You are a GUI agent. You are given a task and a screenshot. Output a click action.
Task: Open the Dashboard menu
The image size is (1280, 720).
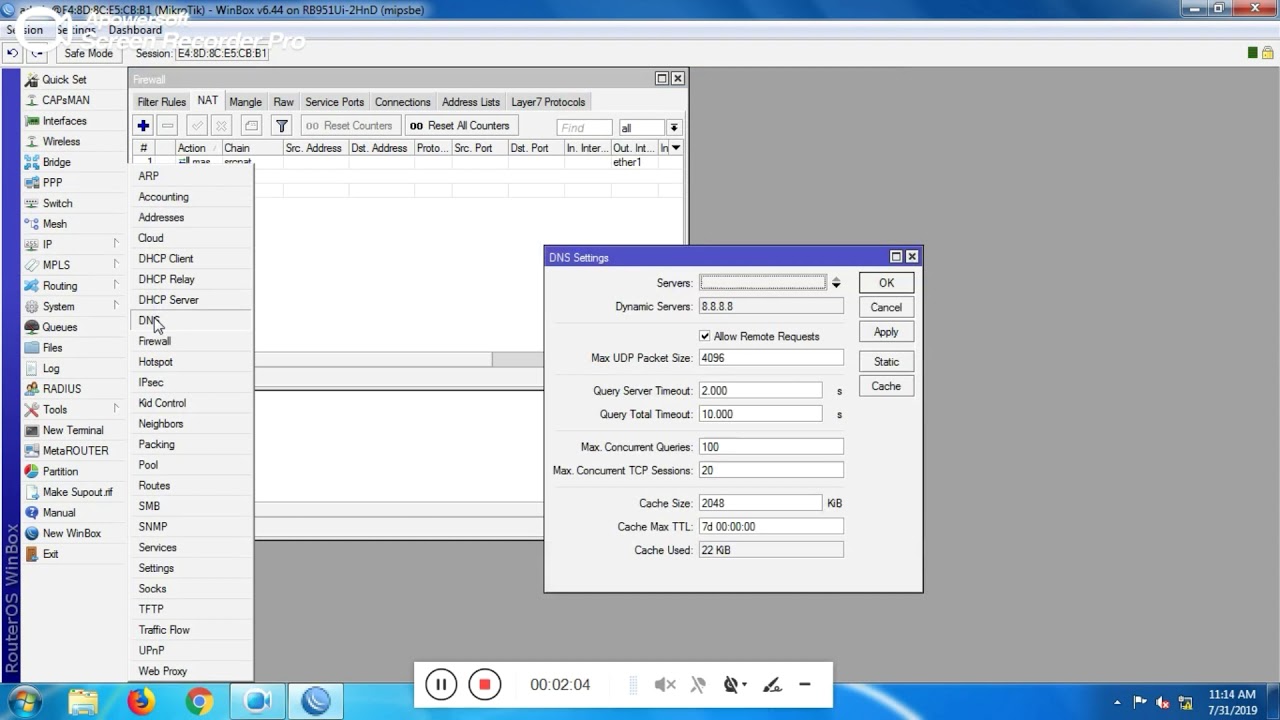(135, 30)
